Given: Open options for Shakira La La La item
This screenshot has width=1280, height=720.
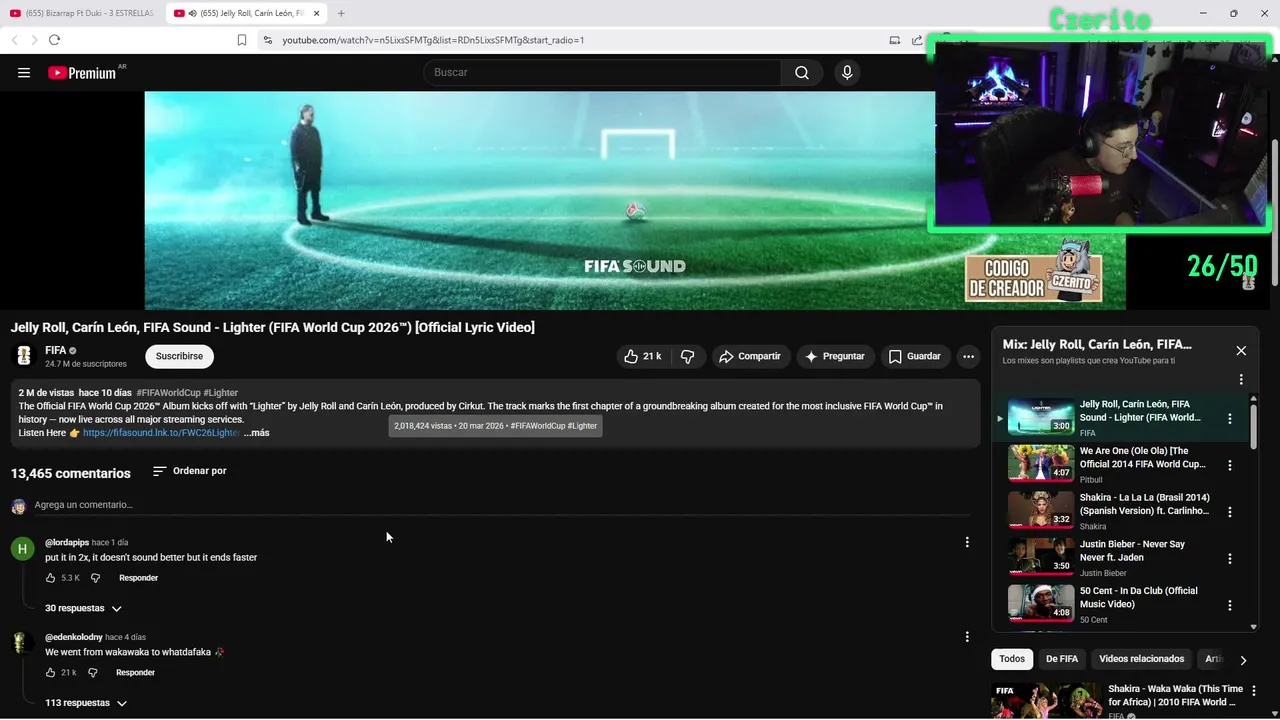Looking at the screenshot, I should coord(1230,512).
